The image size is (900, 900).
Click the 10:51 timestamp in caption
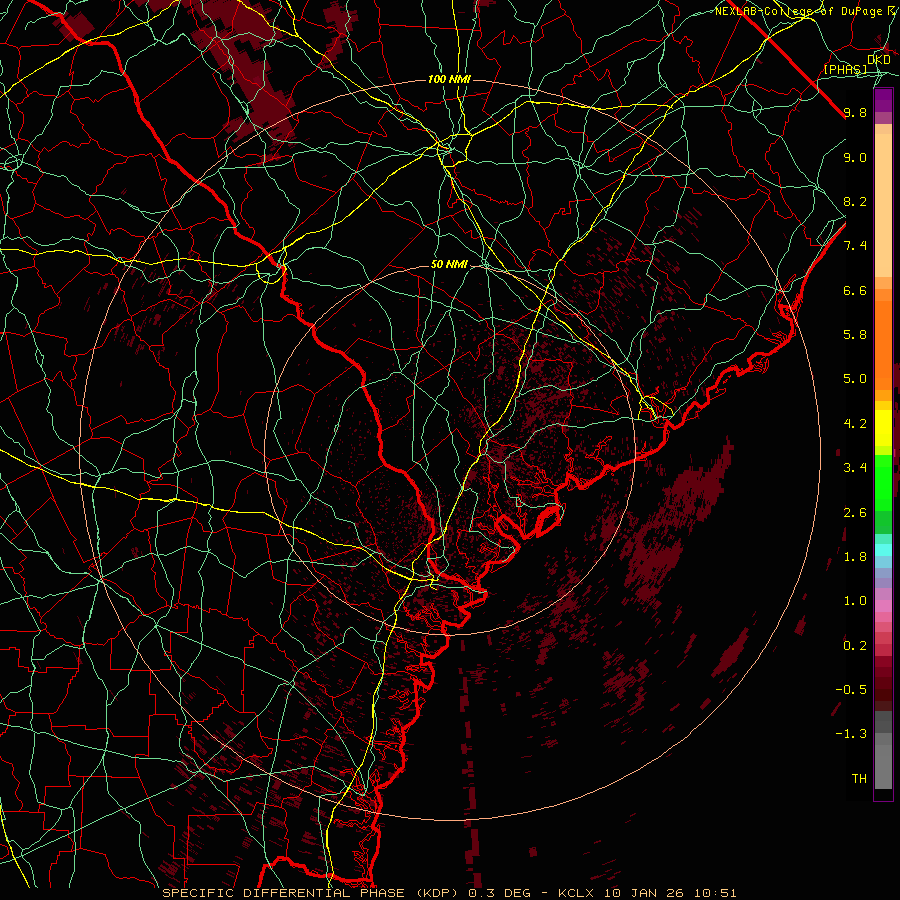pyautogui.click(x=715, y=893)
